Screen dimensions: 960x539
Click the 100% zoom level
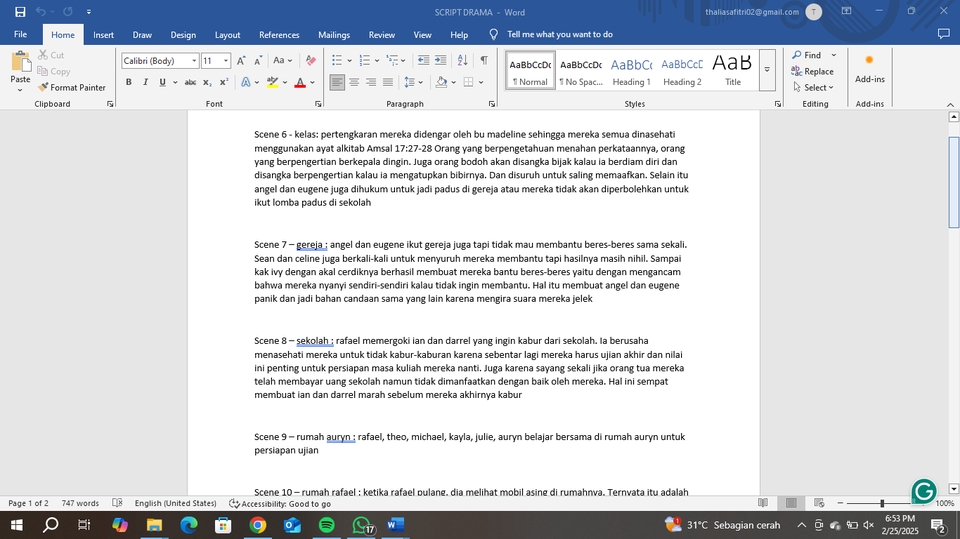coord(945,503)
